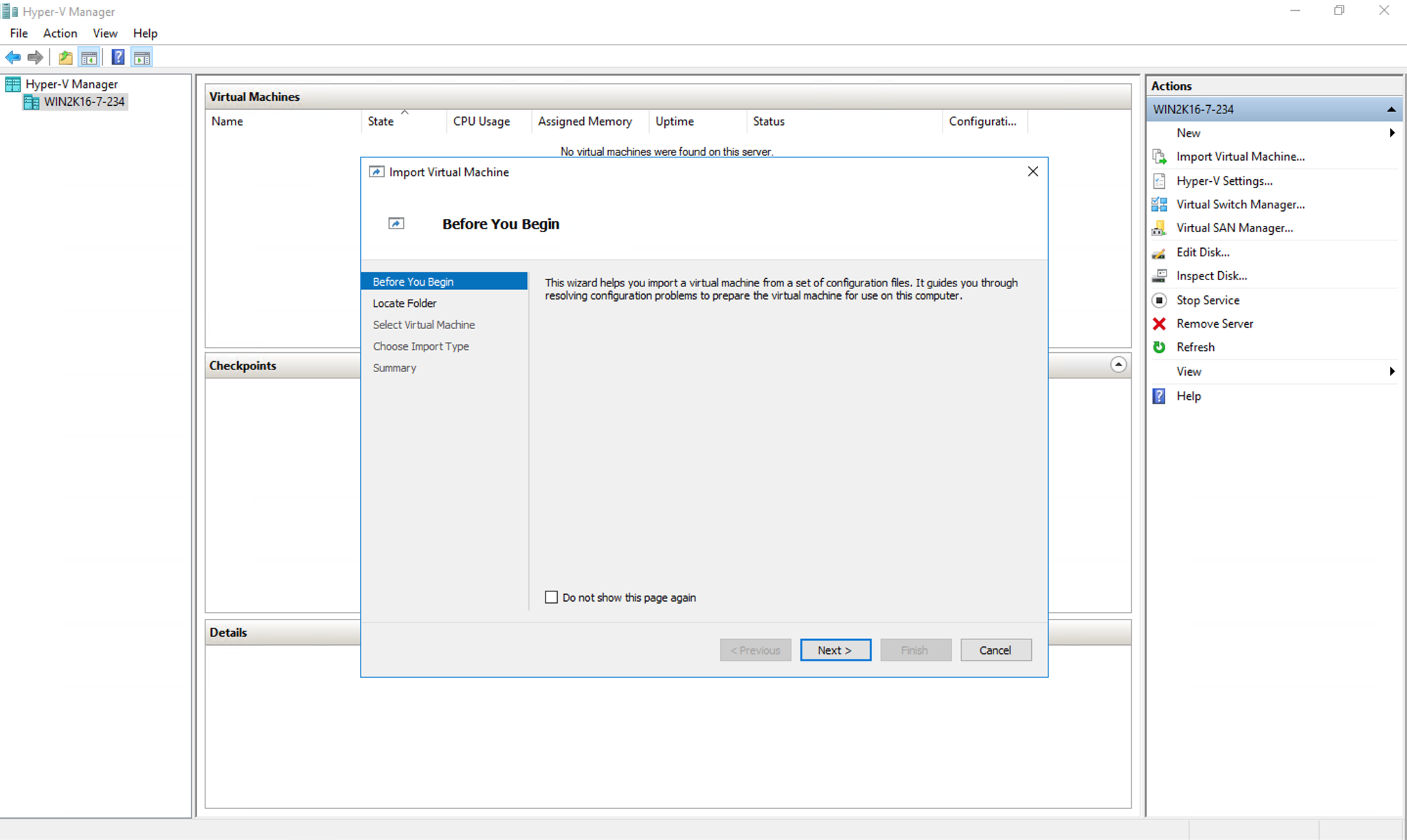Open the View menu in menu bar
The image size is (1407, 840).
click(105, 33)
